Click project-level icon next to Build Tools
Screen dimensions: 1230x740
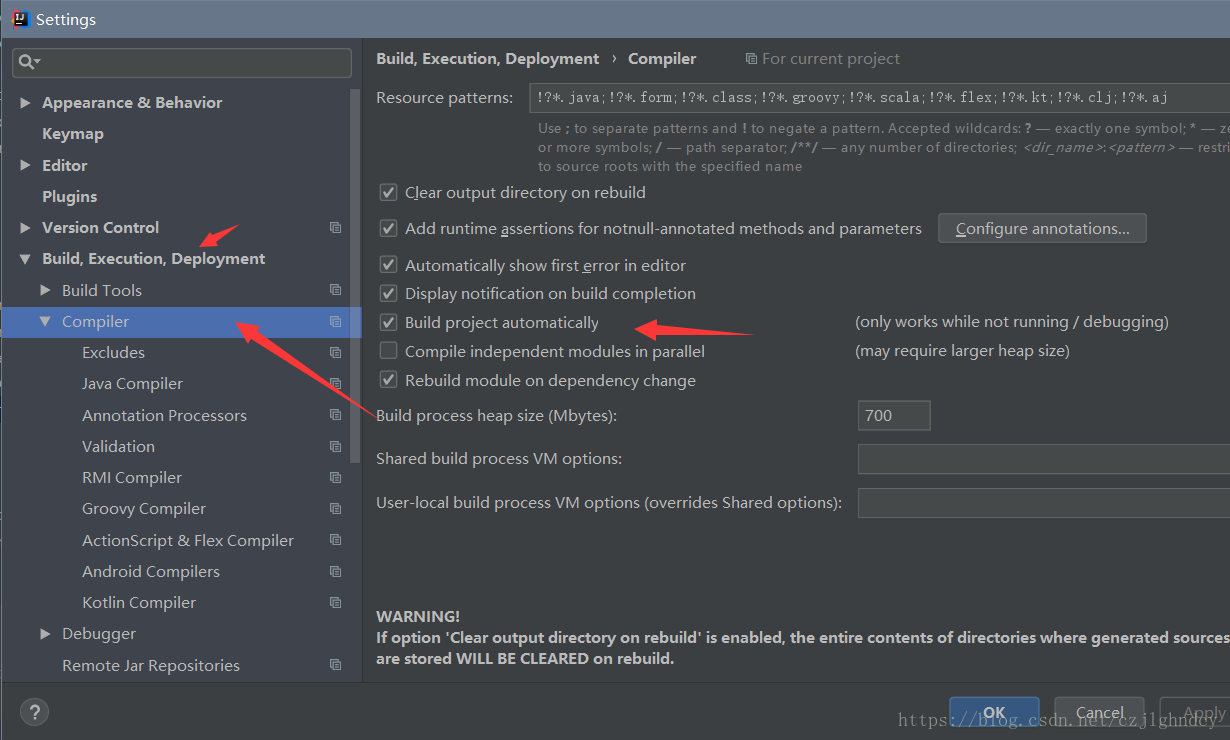(x=335, y=290)
